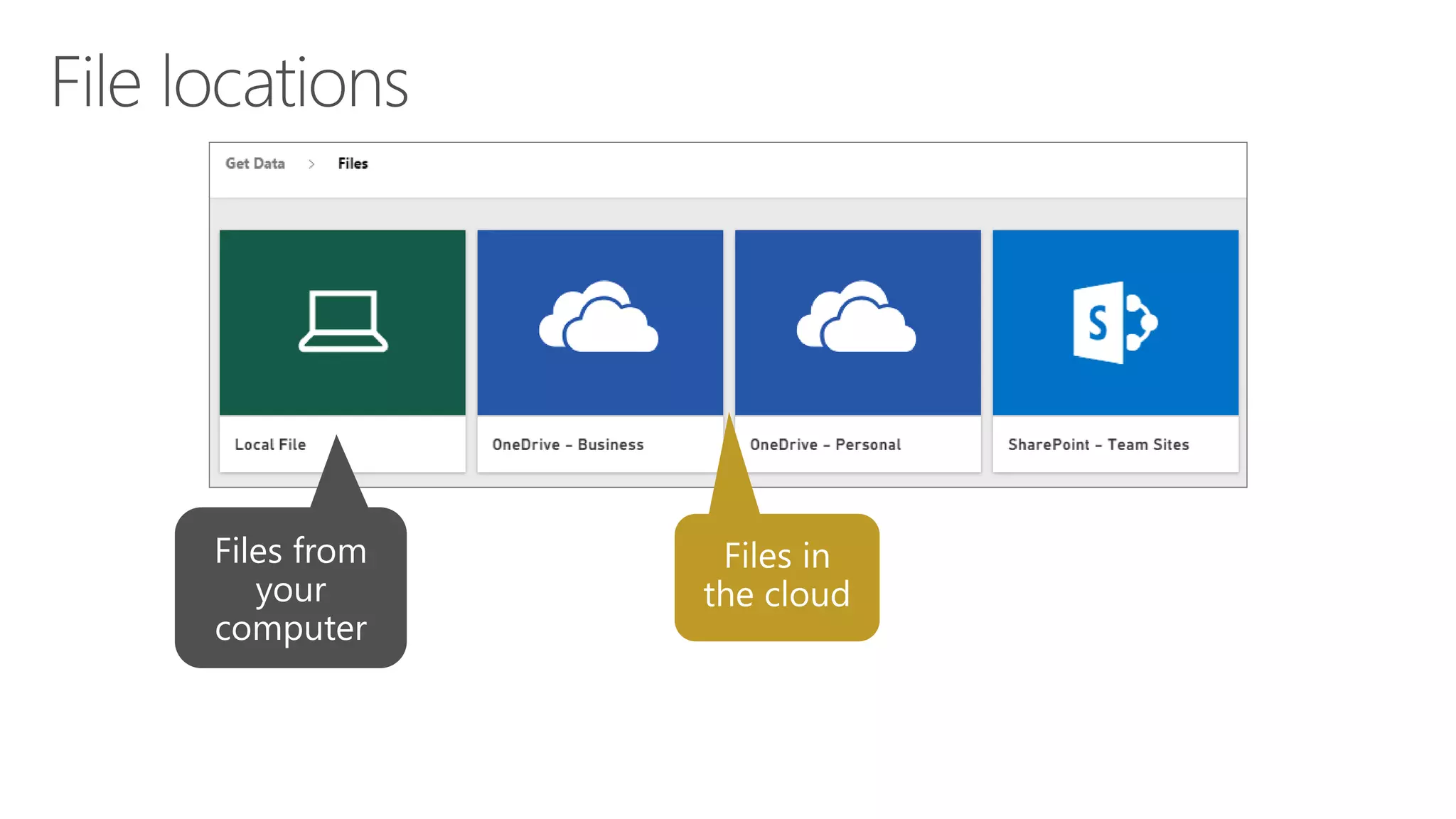Choose the OneDrive – Personal label

pyautogui.click(x=825, y=444)
